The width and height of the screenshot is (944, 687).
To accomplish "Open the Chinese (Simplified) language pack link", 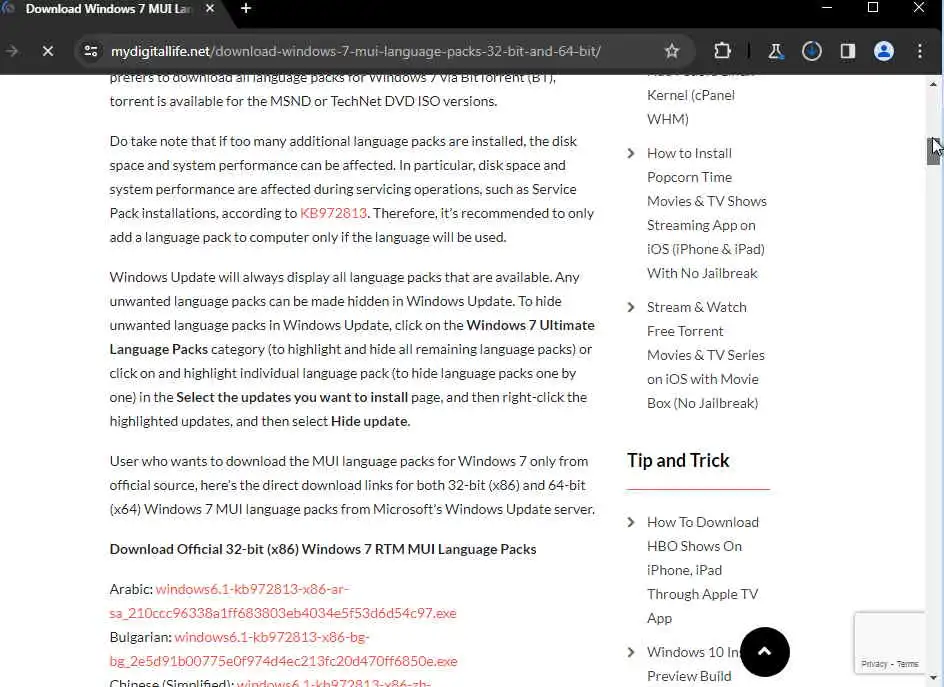I will (x=334, y=683).
